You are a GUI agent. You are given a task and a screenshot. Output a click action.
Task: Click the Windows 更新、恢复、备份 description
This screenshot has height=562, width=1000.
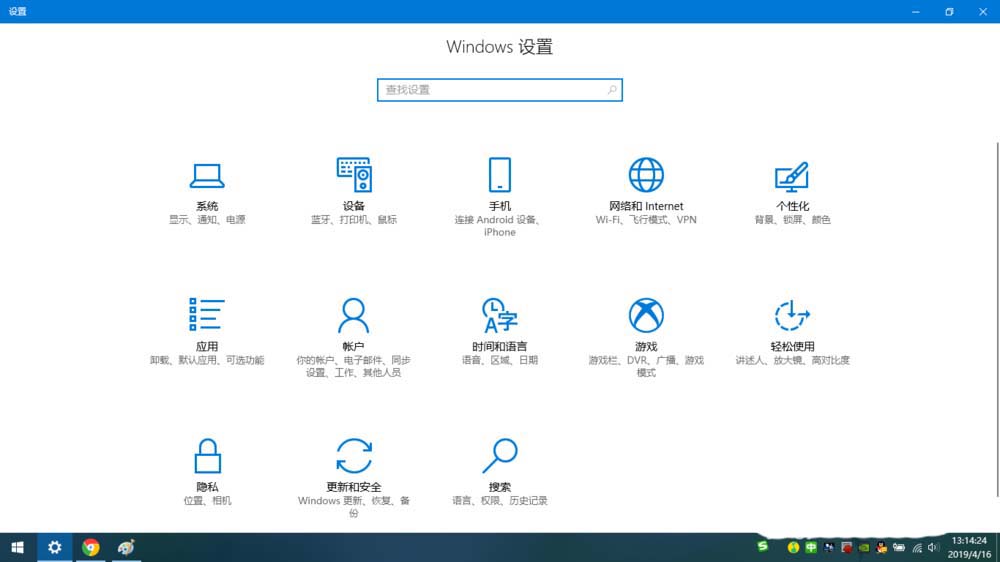pos(354,507)
